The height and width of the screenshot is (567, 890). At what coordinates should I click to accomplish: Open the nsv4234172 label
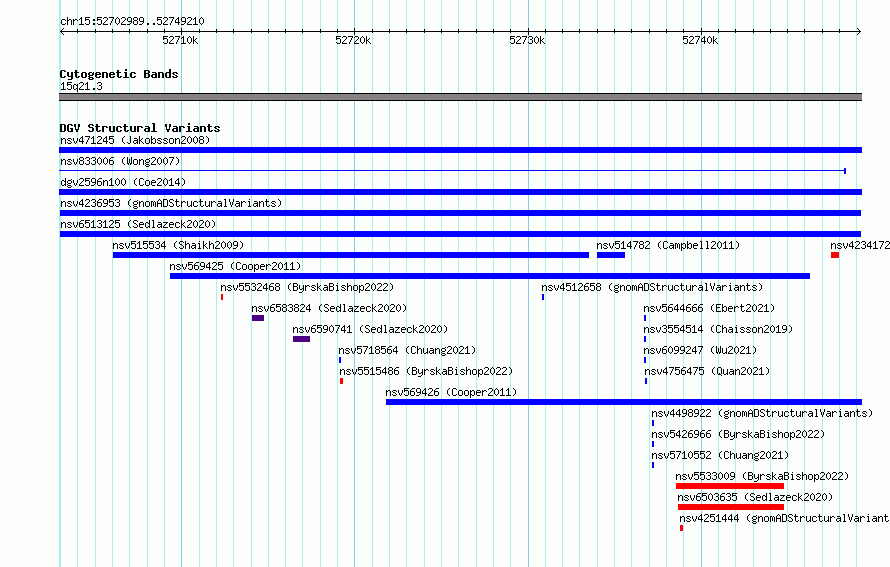[860, 245]
